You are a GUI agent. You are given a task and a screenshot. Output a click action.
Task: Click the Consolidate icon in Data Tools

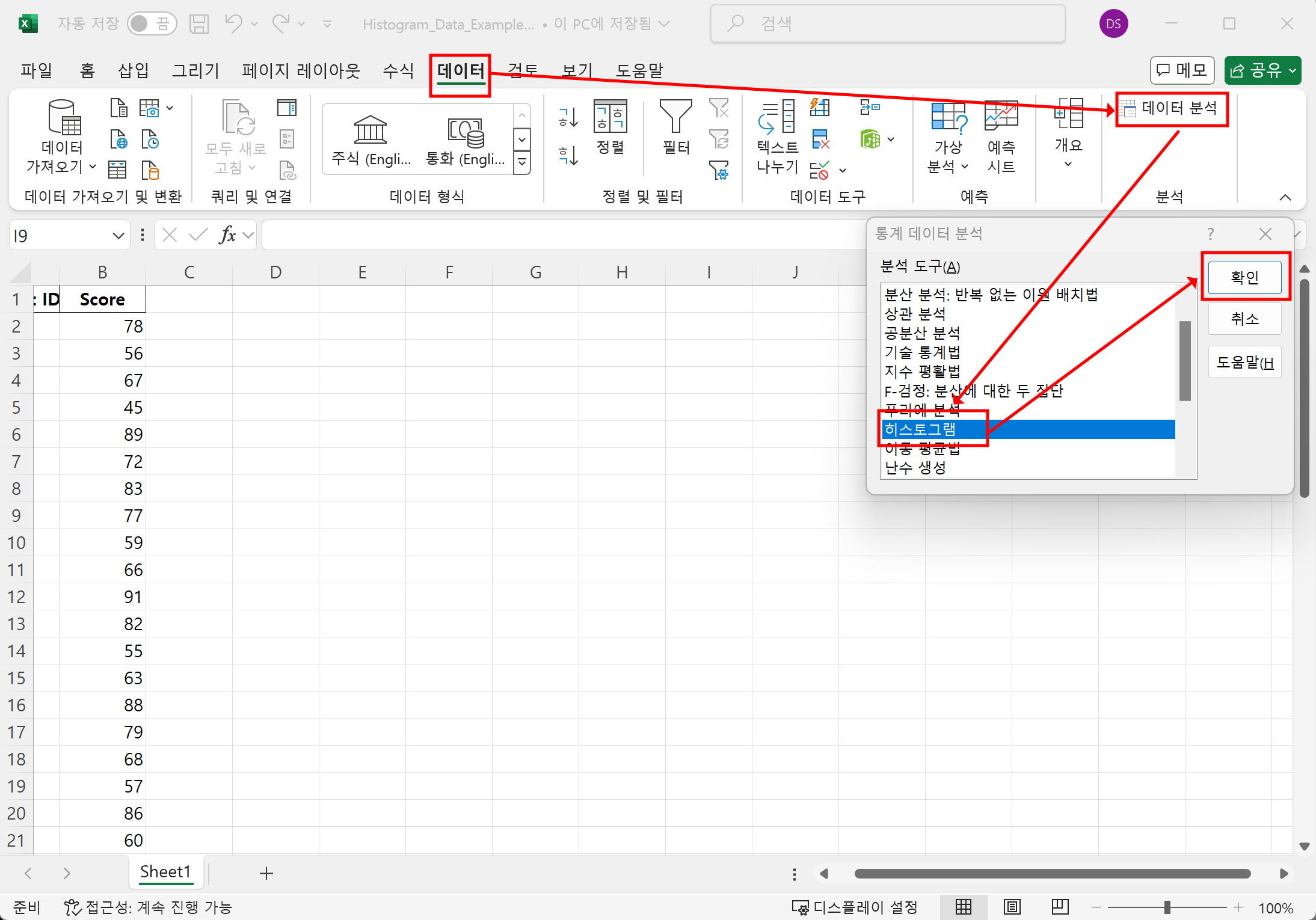point(870,108)
